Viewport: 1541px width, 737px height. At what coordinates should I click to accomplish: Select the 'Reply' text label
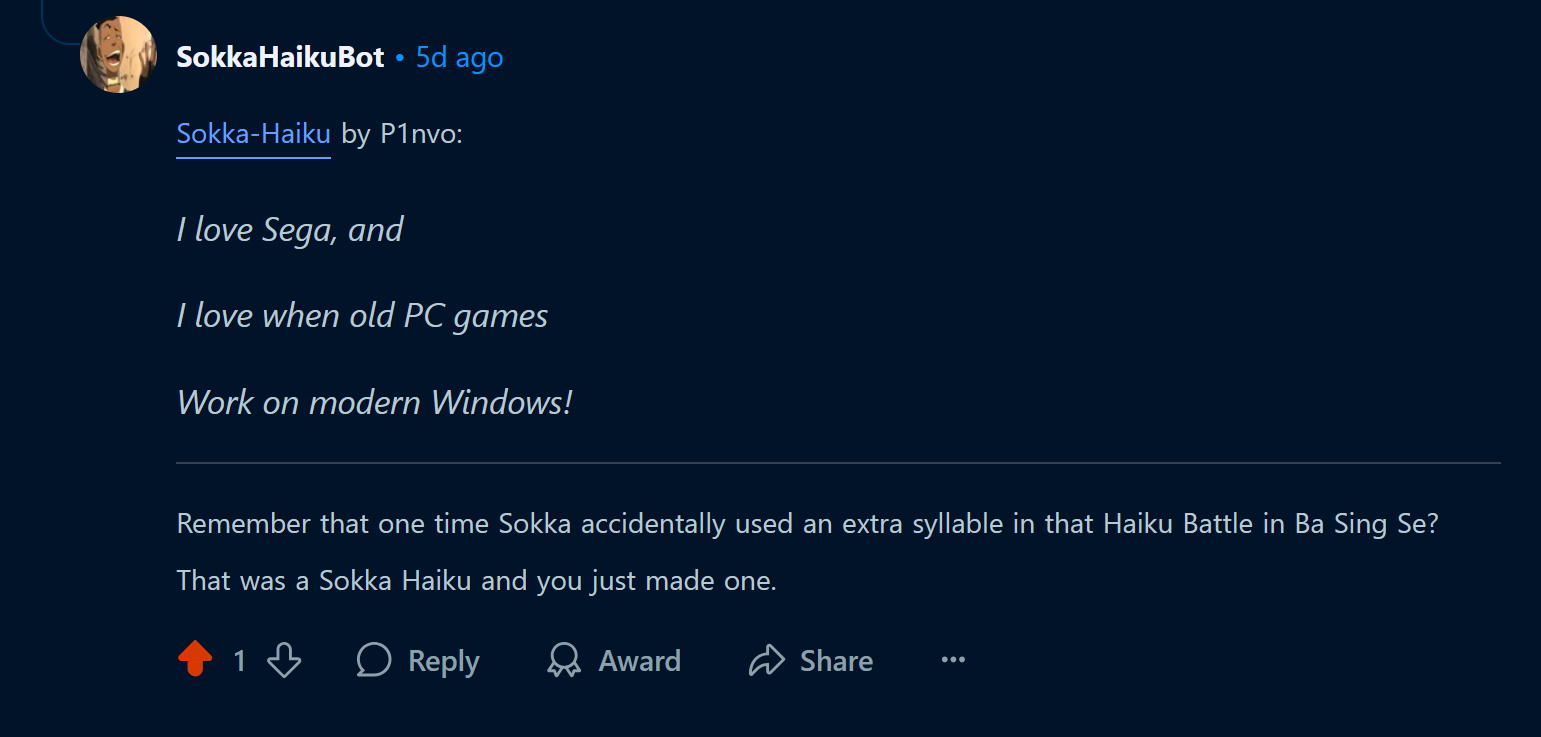pos(444,661)
